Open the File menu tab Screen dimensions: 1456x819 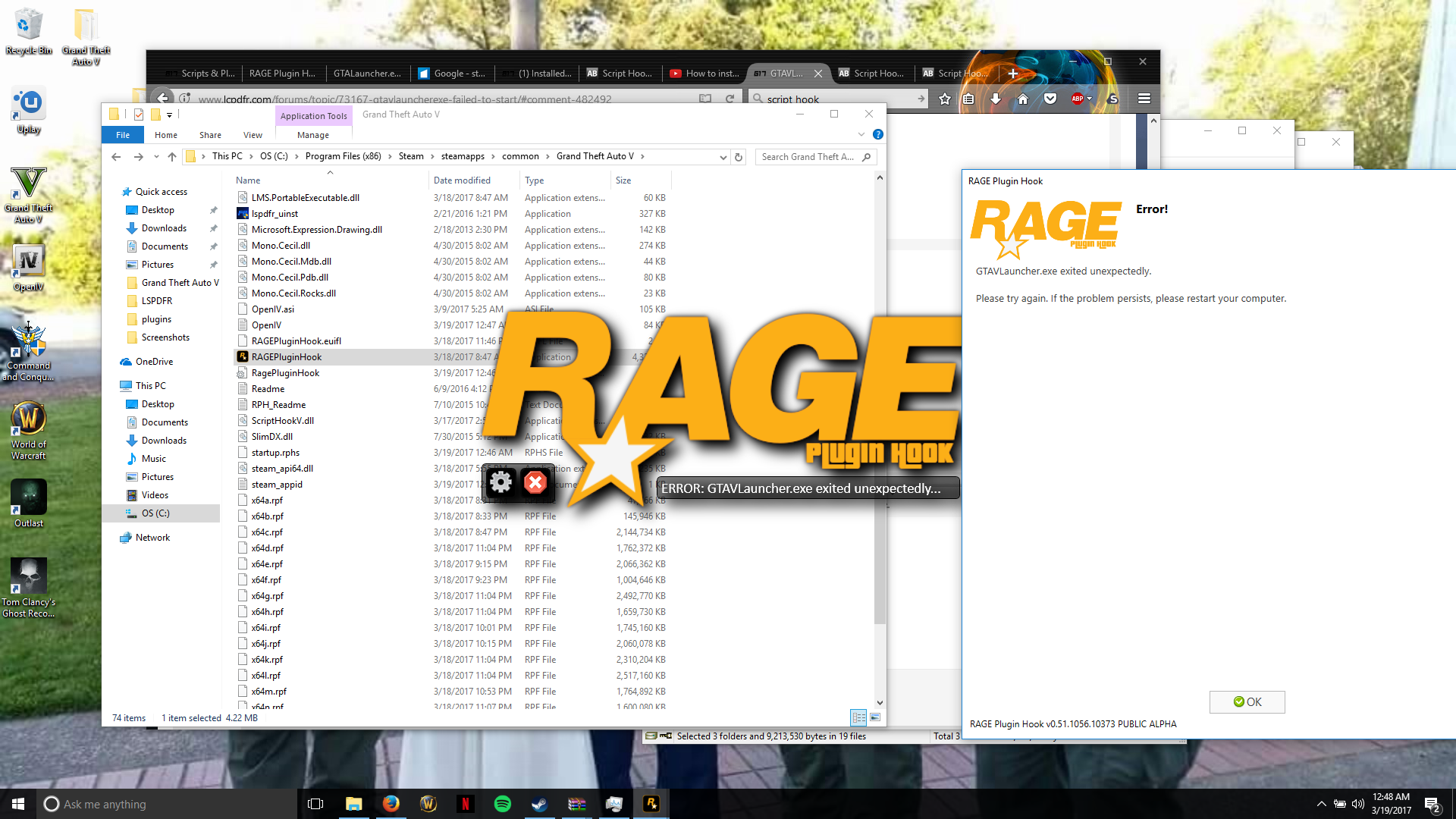click(x=123, y=135)
